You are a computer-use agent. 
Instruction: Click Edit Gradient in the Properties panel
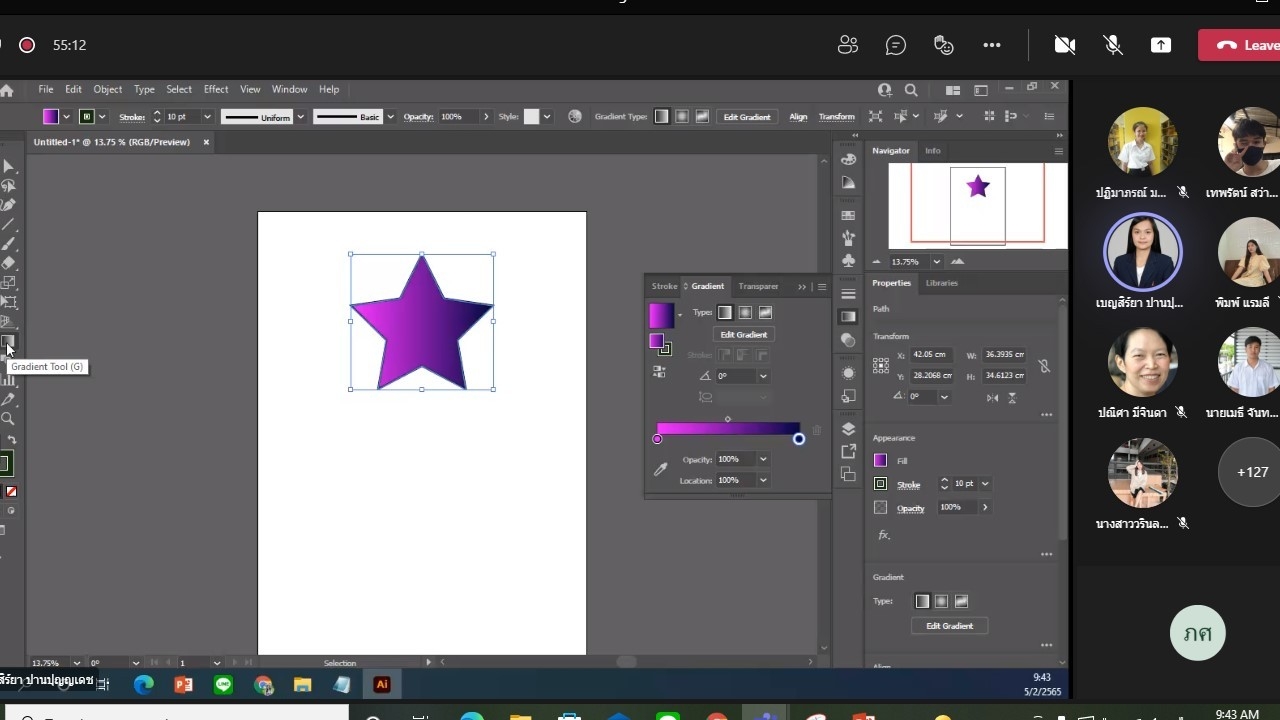click(x=950, y=626)
